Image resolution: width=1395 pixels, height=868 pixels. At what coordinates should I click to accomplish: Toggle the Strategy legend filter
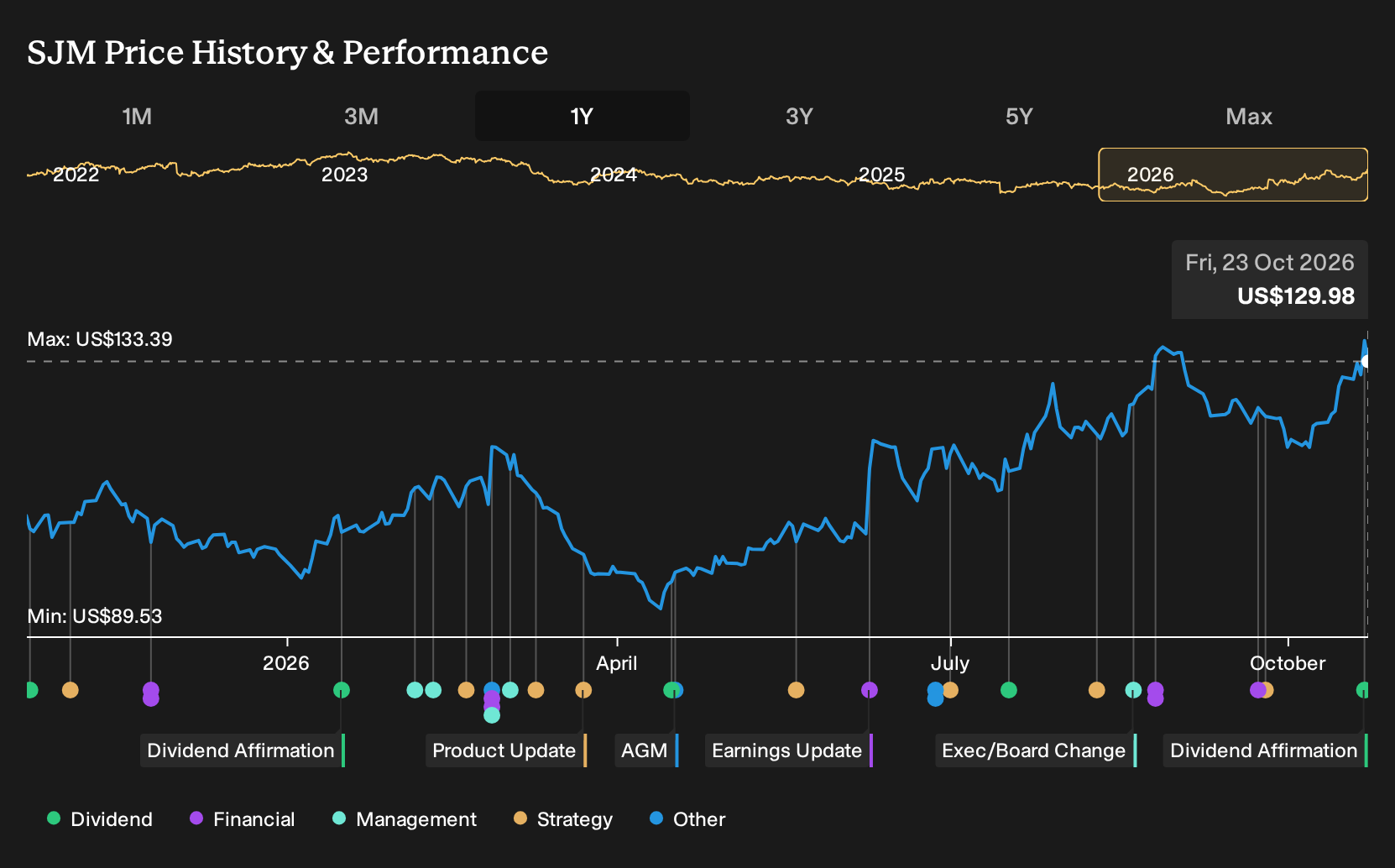(x=563, y=819)
